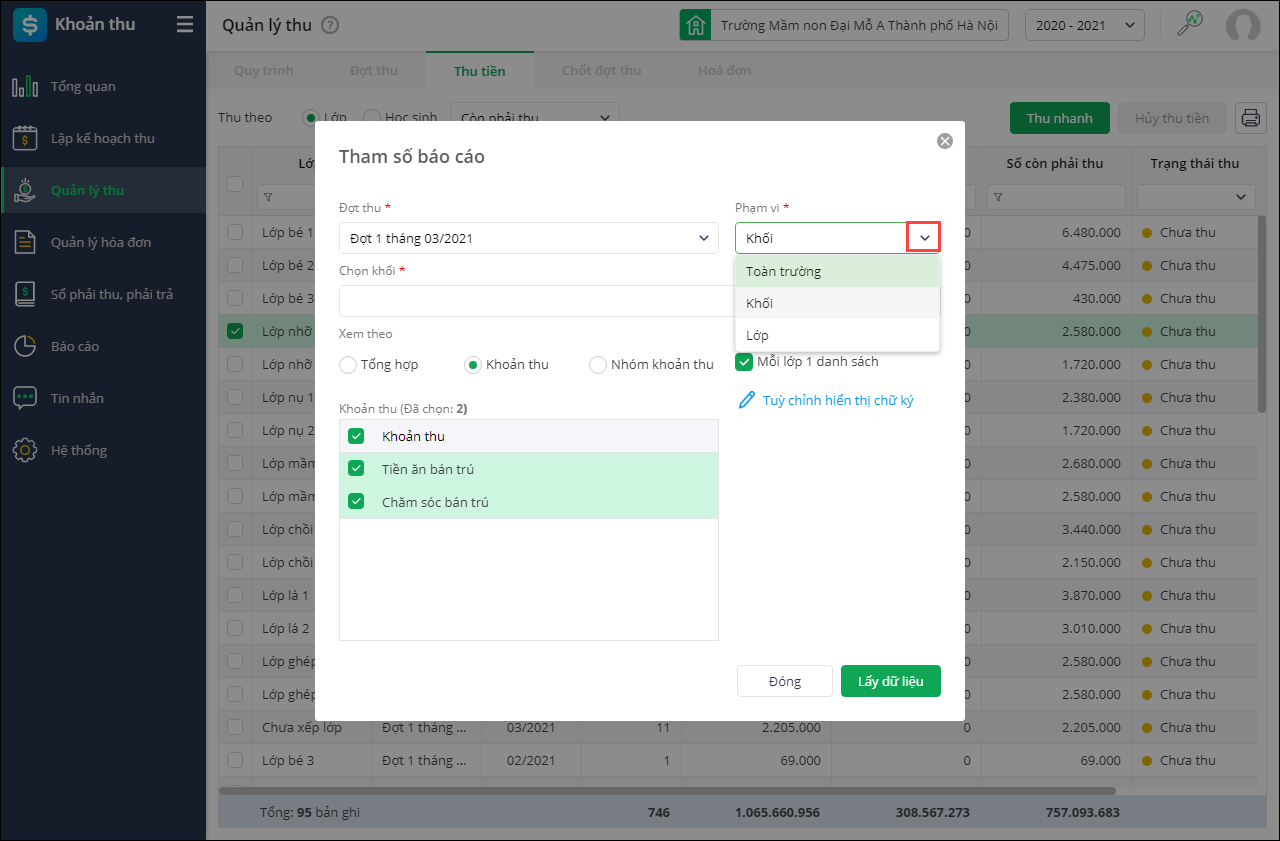
Task: Open Hệ thống gear icon
Action: click(25, 450)
